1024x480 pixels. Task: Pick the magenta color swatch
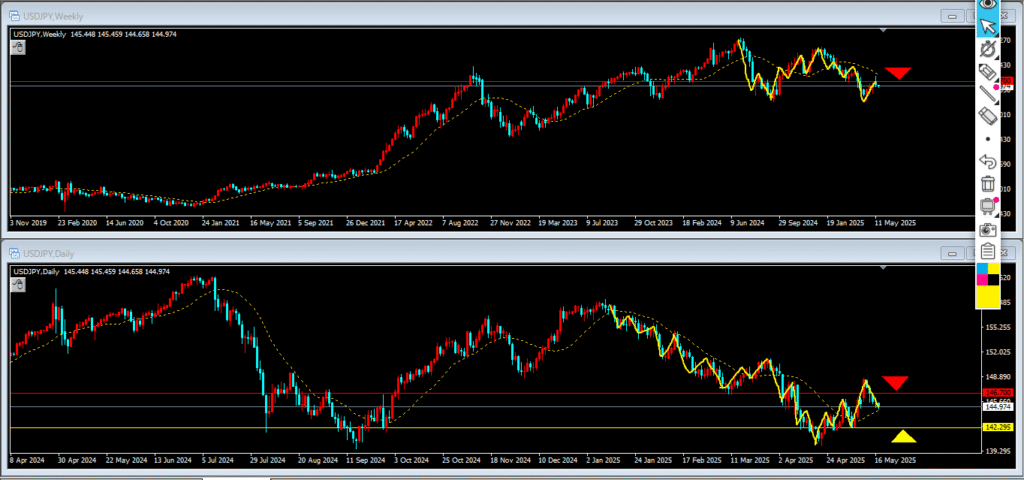coord(982,280)
